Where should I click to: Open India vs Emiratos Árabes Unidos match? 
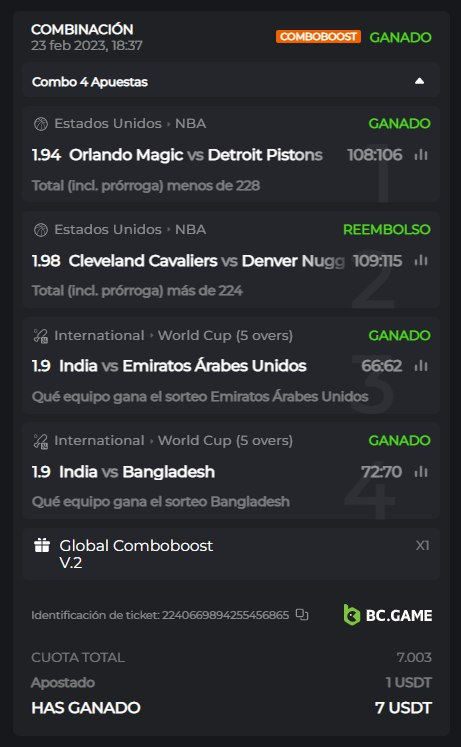point(182,366)
